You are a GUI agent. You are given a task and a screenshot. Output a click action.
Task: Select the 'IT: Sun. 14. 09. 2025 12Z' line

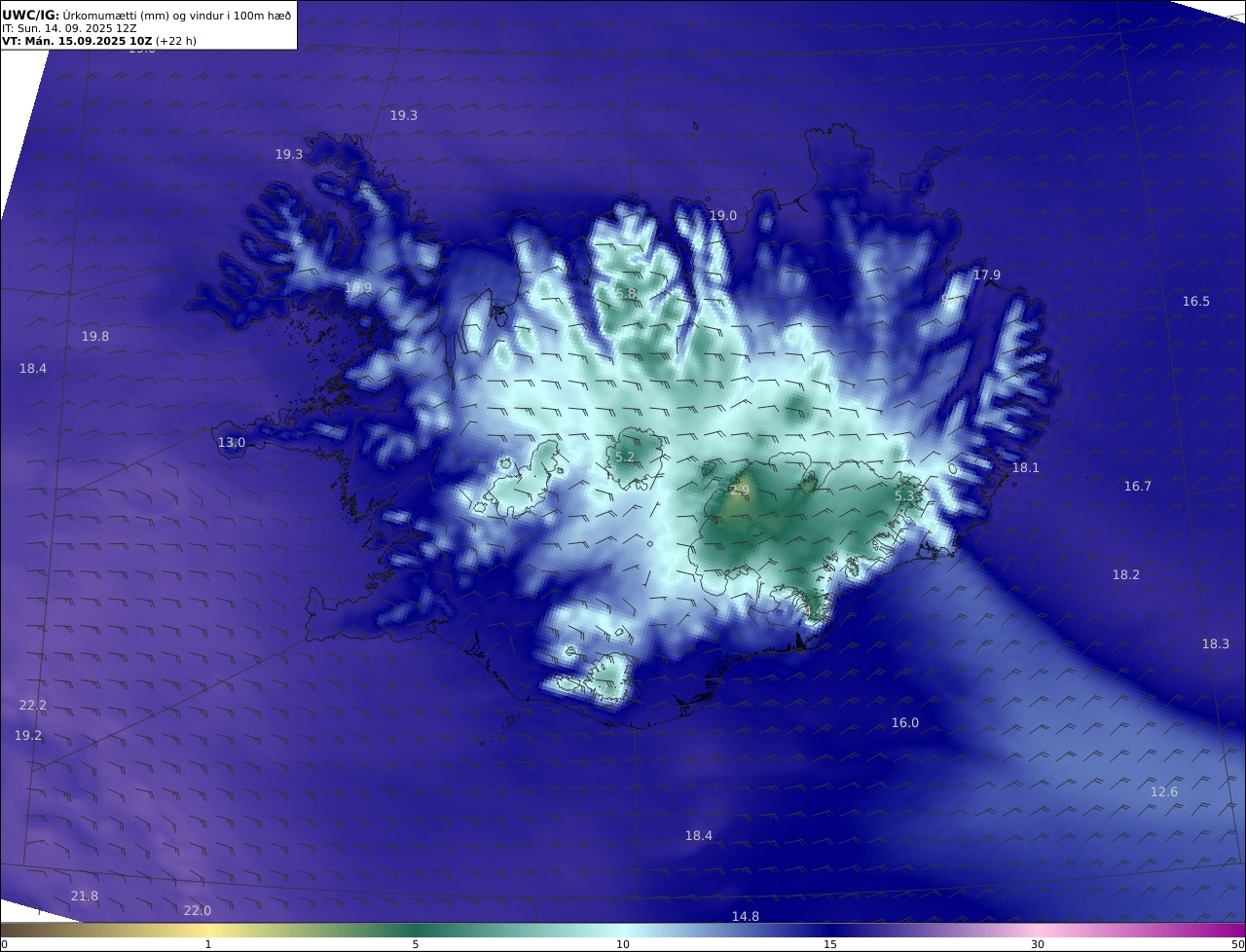70,28
